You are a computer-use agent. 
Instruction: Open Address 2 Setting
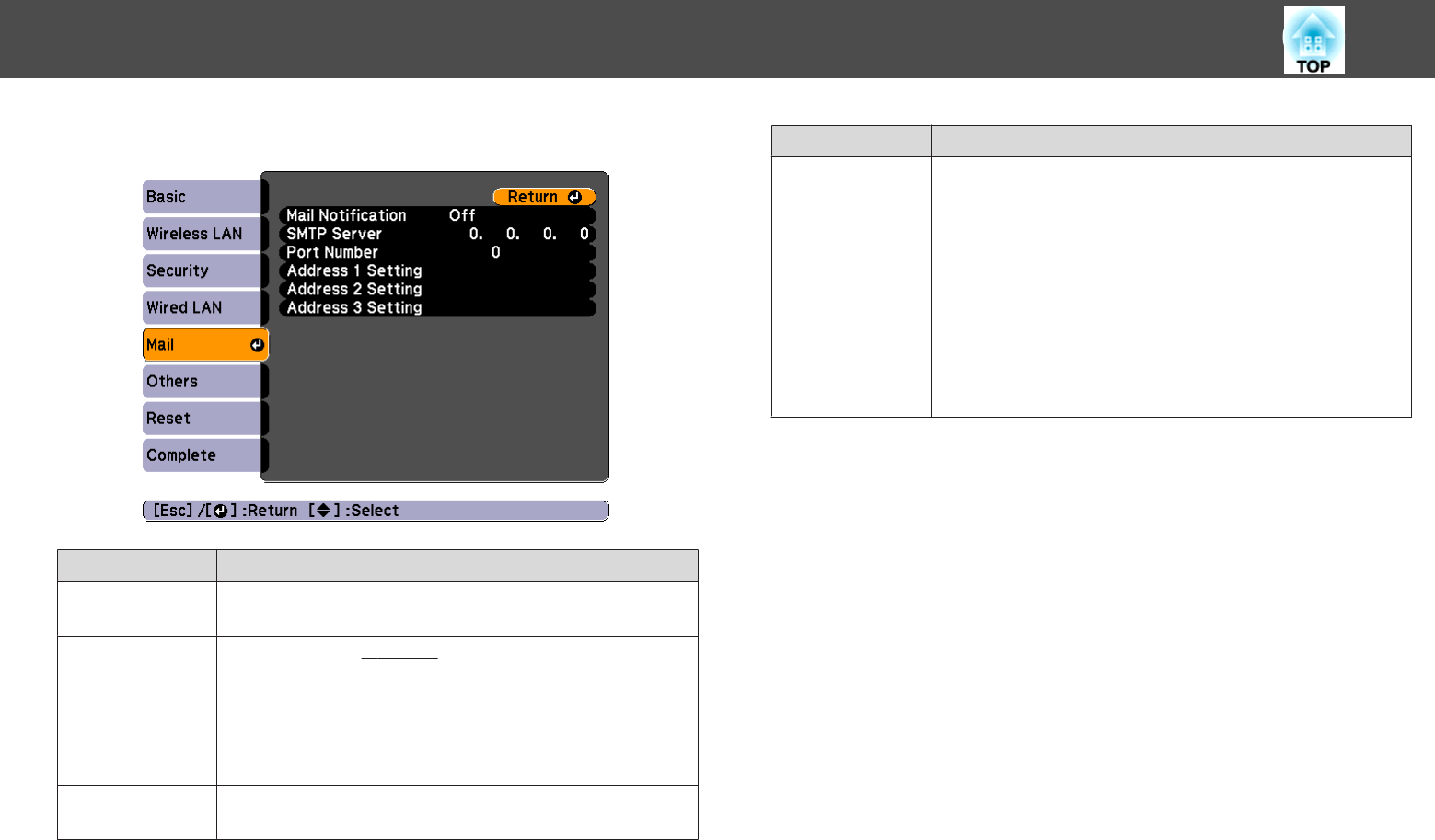(437, 289)
